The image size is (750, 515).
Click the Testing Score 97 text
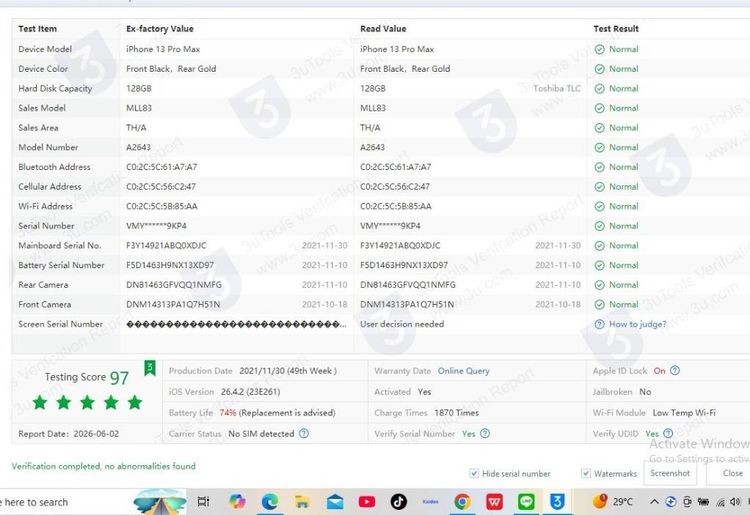point(87,377)
